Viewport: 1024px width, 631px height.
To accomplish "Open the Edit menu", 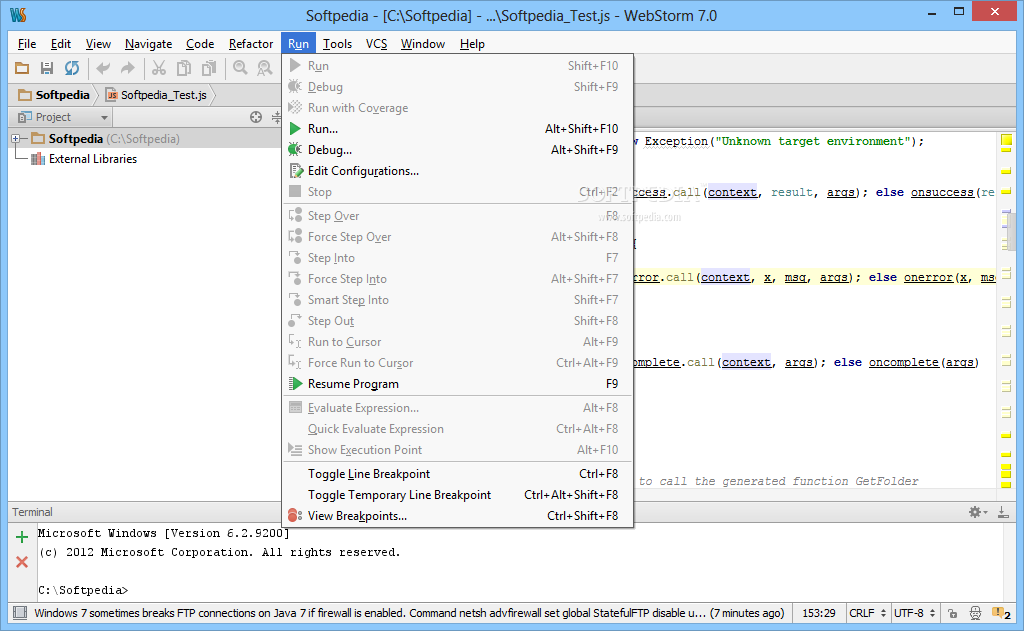I will [61, 44].
